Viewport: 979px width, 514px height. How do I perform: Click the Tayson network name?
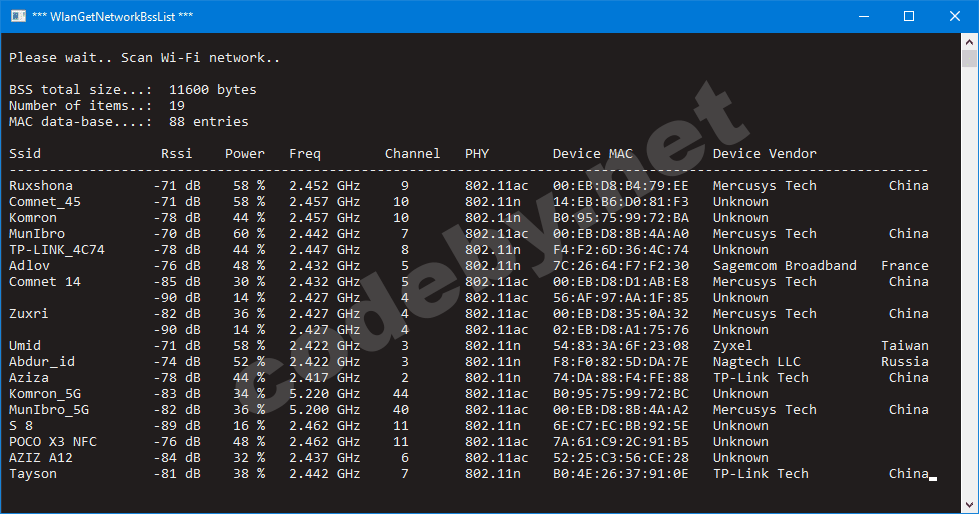(33, 474)
